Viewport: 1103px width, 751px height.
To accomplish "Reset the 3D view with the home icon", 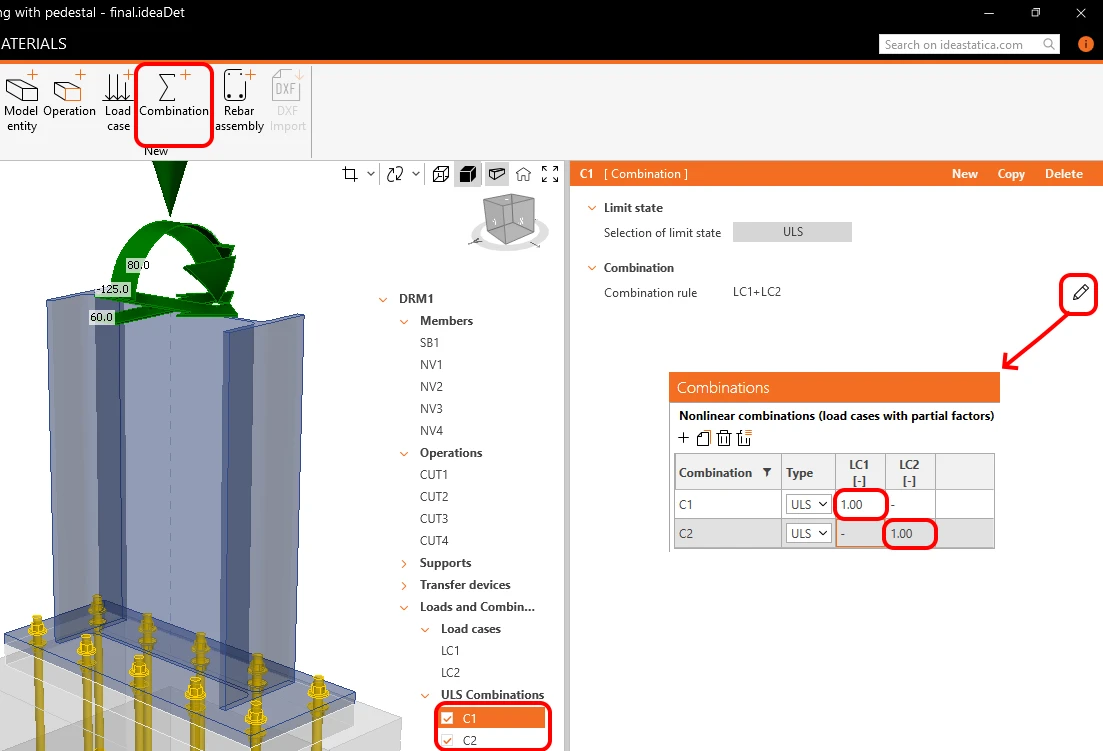I will (x=523, y=174).
